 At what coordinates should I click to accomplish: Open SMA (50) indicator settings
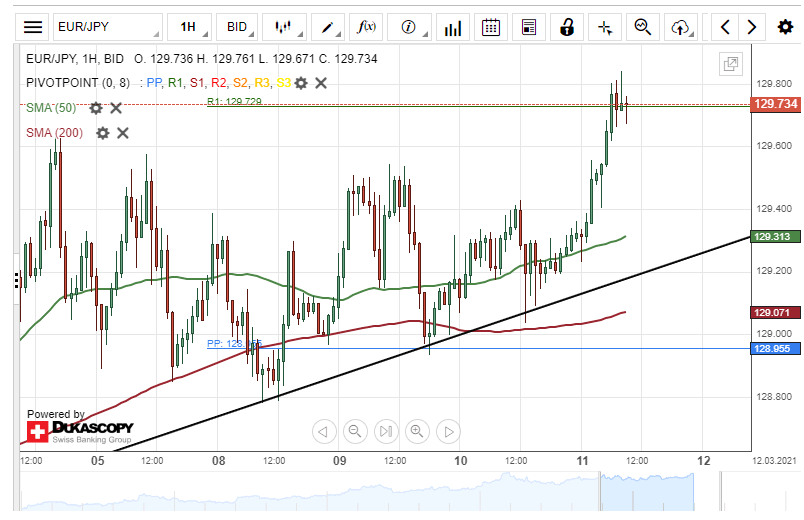[x=96, y=108]
